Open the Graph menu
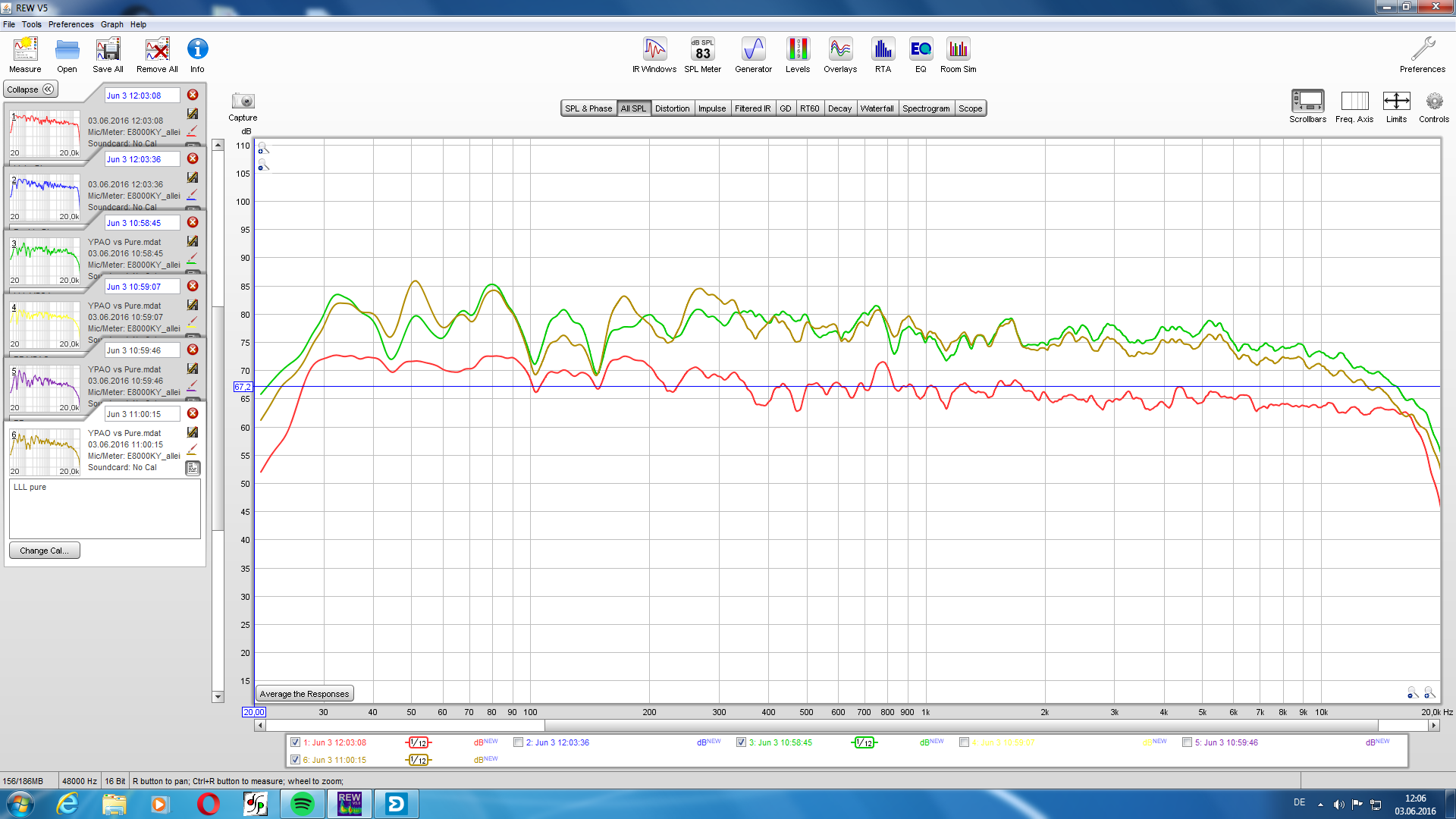The height and width of the screenshot is (819, 1456). [112, 24]
